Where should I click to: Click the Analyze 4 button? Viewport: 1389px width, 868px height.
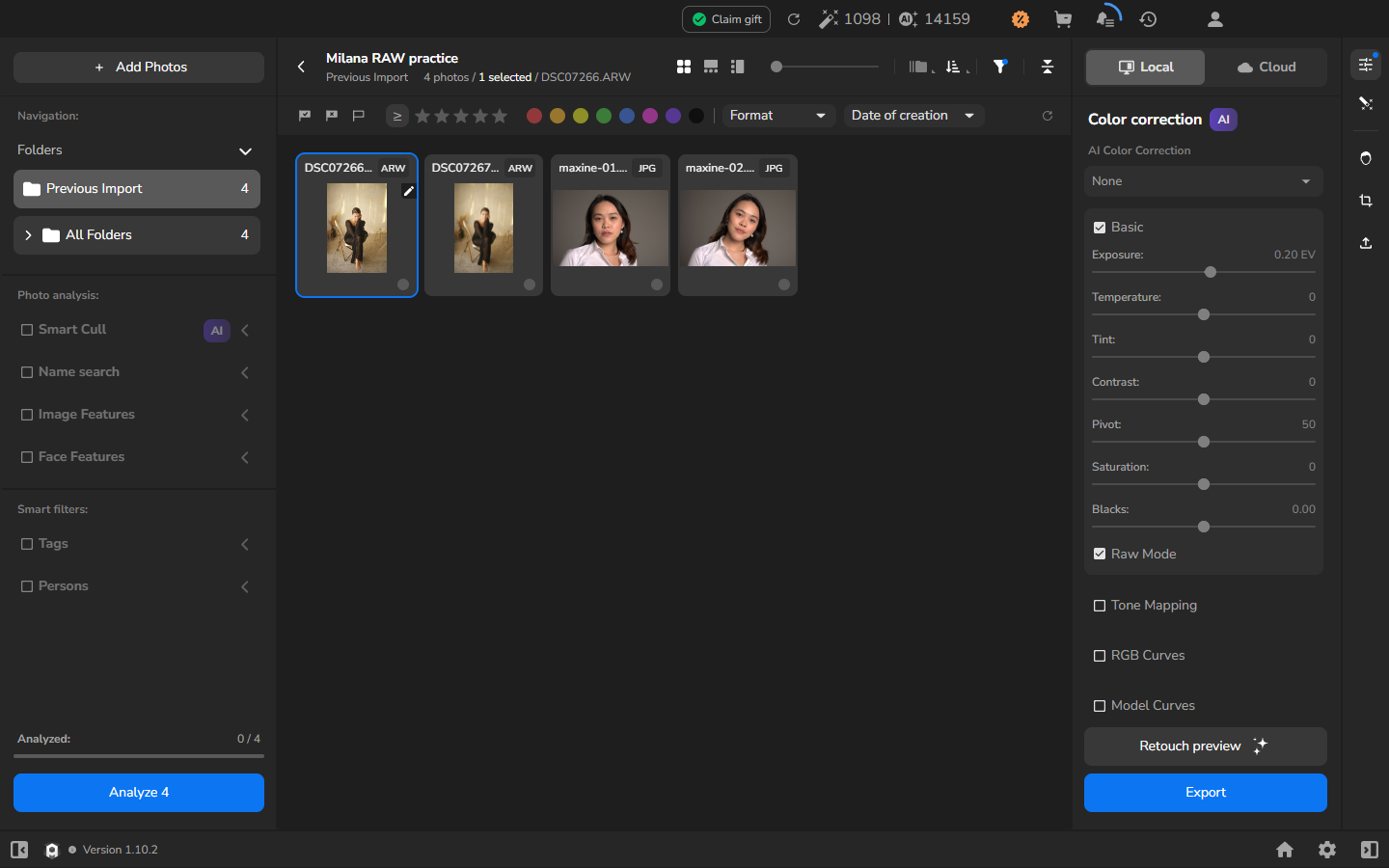139,793
